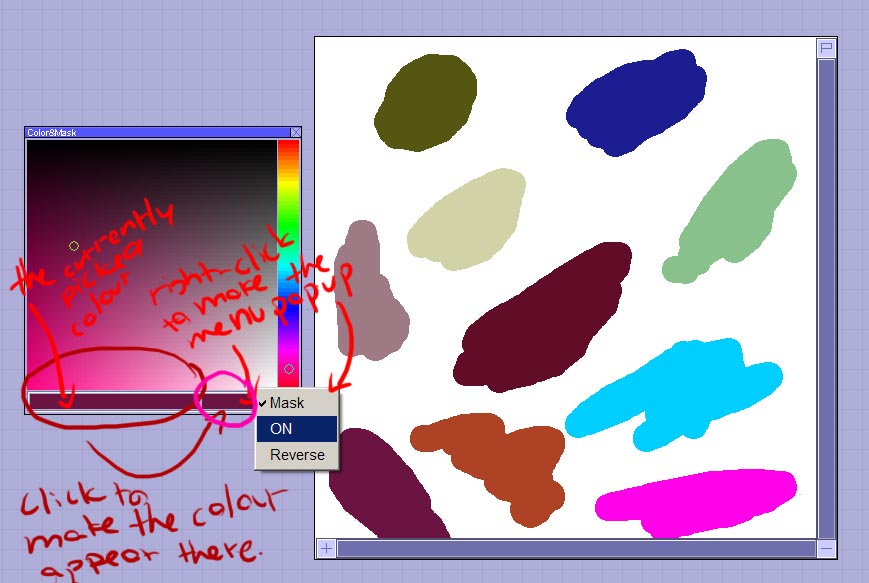Choose Reverse from the popup menu

(x=297, y=455)
